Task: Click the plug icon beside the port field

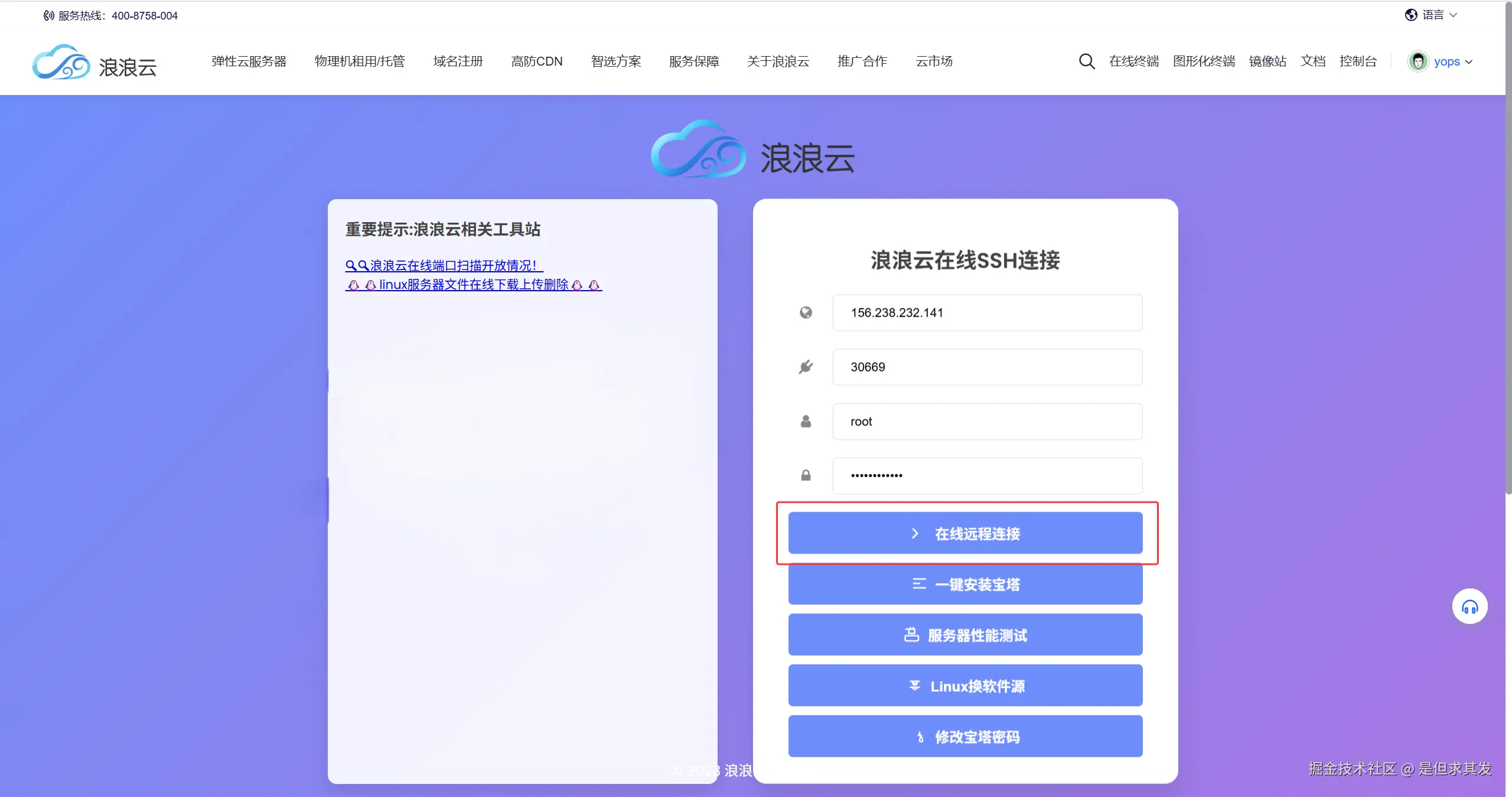Action: coord(806,367)
